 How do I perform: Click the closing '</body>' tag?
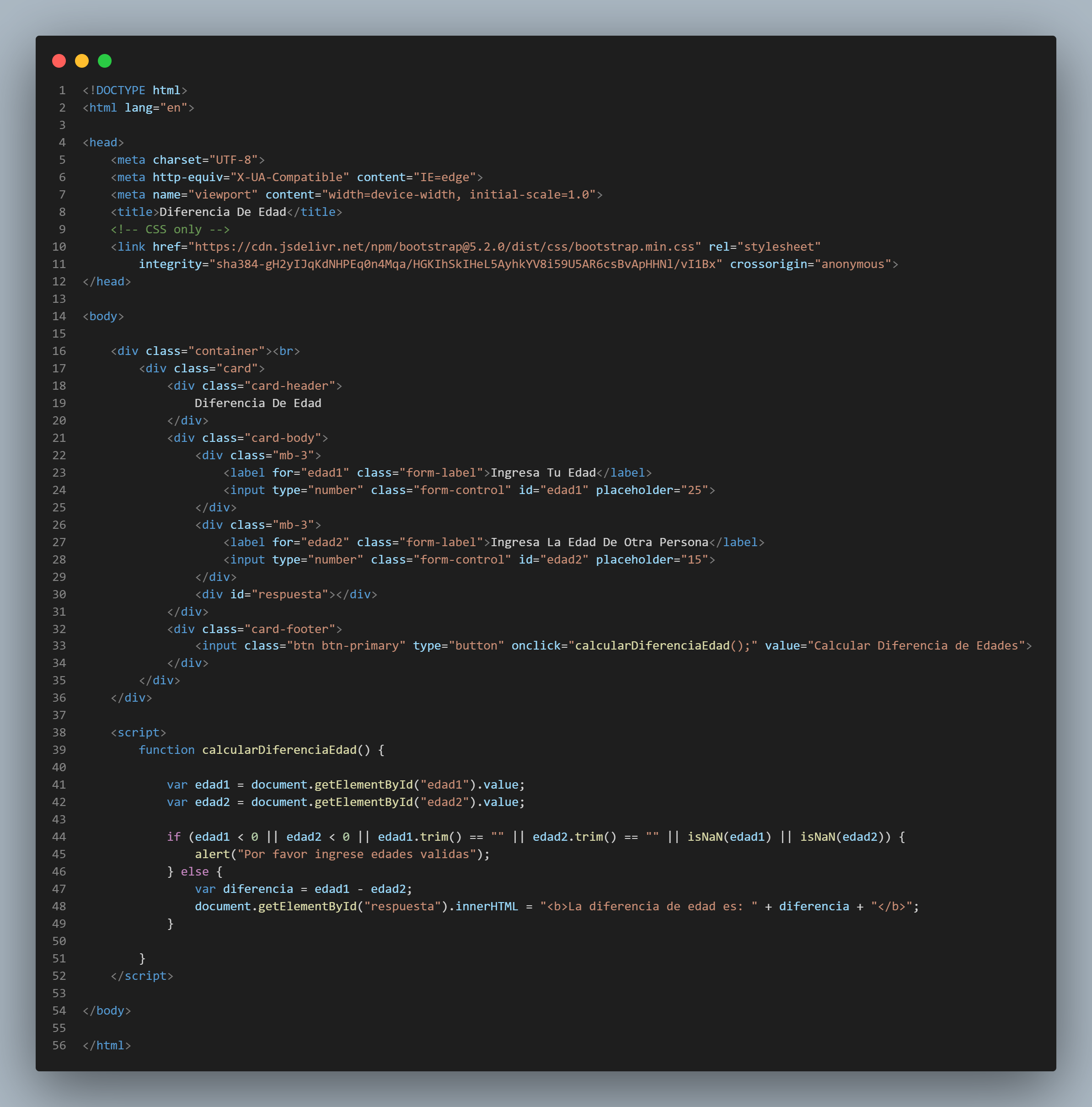point(107,1011)
